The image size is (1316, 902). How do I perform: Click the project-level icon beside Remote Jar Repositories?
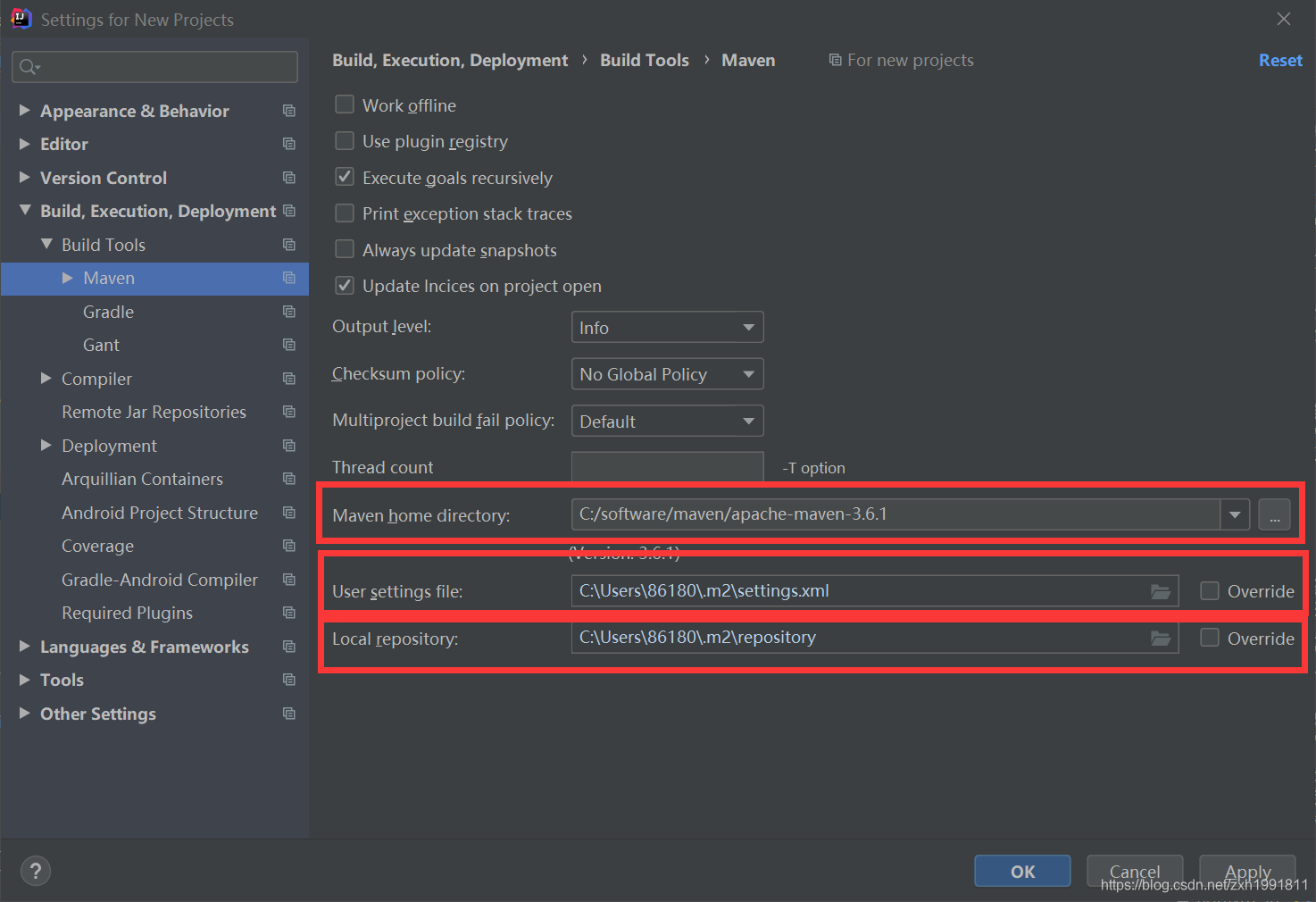[288, 412]
